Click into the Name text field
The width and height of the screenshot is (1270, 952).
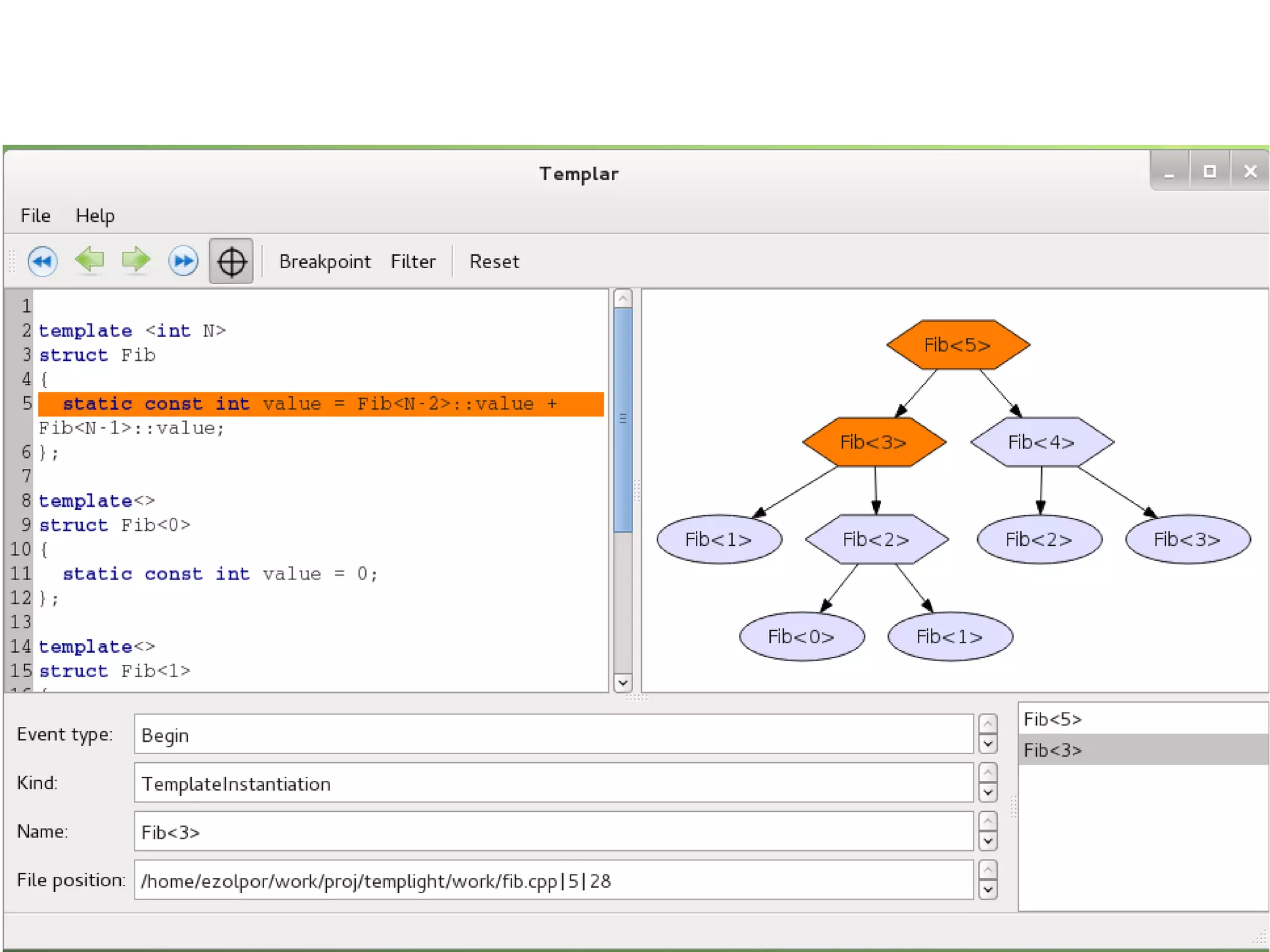552,832
